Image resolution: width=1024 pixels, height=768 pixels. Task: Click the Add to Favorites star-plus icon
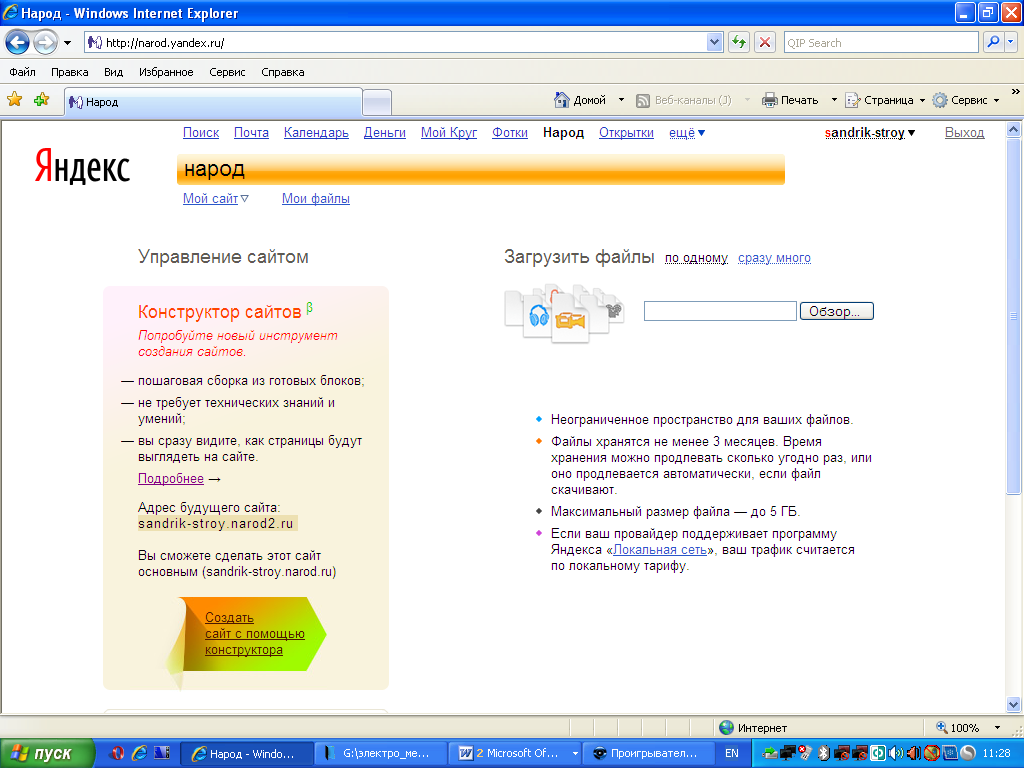click(x=42, y=100)
